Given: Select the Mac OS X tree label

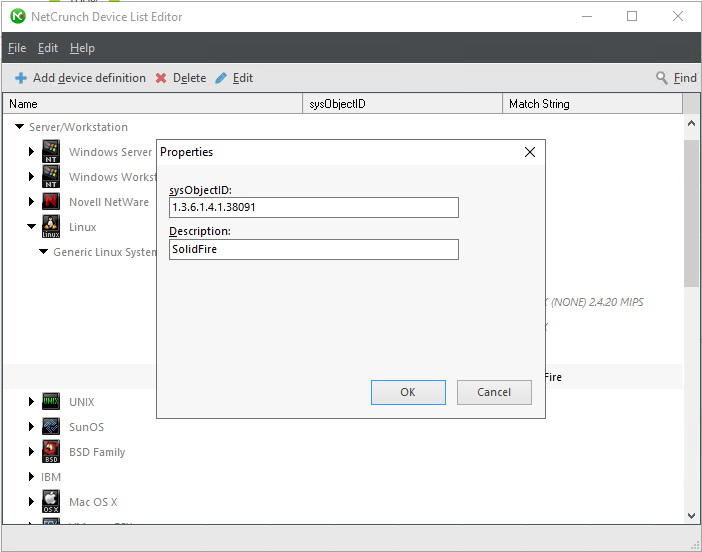Looking at the screenshot, I should click(x=93, y=502).
